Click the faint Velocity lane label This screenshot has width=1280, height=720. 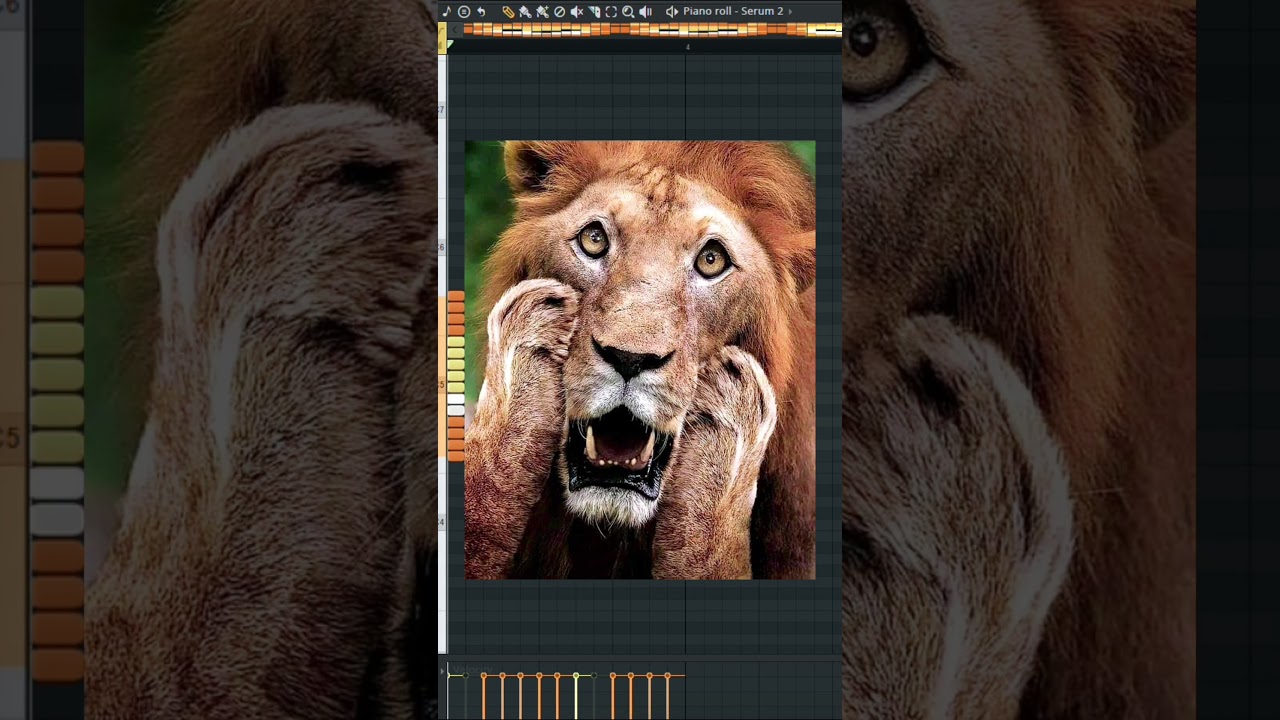[473, 669]
